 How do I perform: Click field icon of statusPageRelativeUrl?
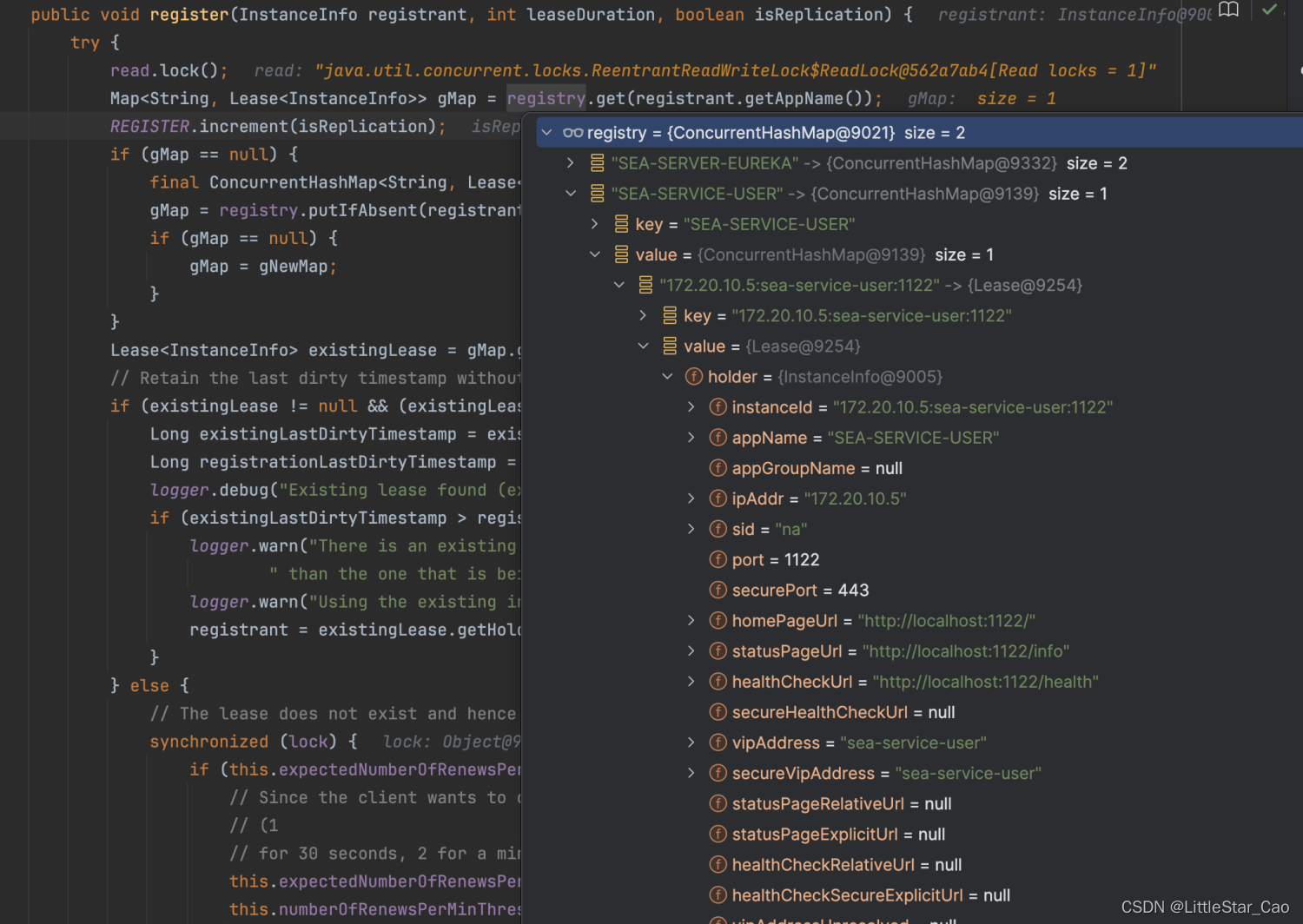(x=718, y=803)
